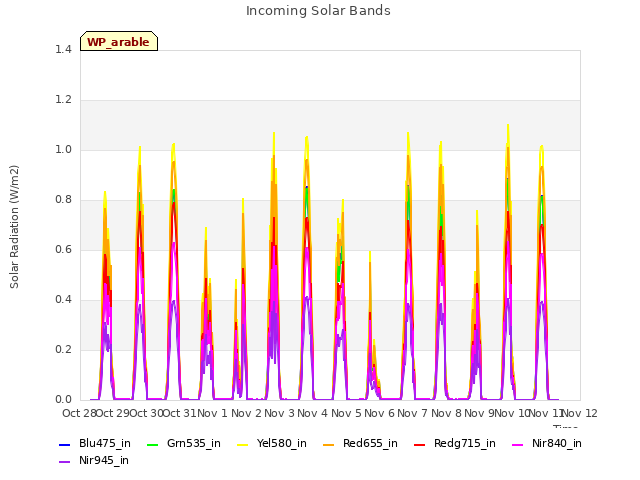This screenshot has width=640, height=480.
Task: Click the Nov 2 x-axis tick label
Action: (246, 413)
